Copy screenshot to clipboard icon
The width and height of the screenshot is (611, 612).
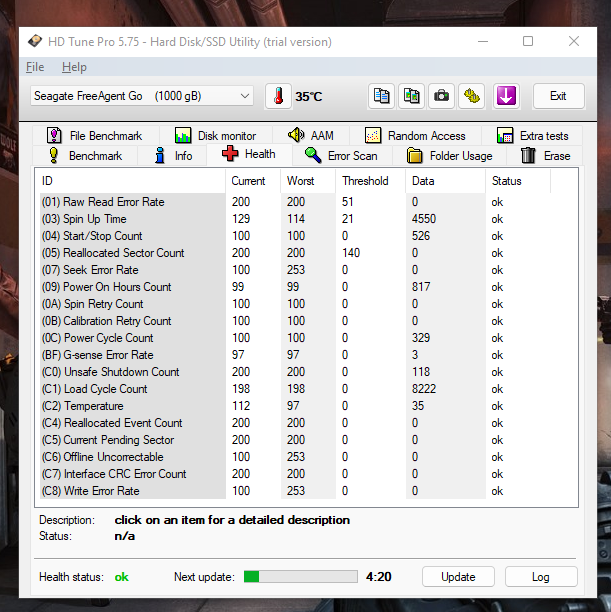tap(411, 96)
